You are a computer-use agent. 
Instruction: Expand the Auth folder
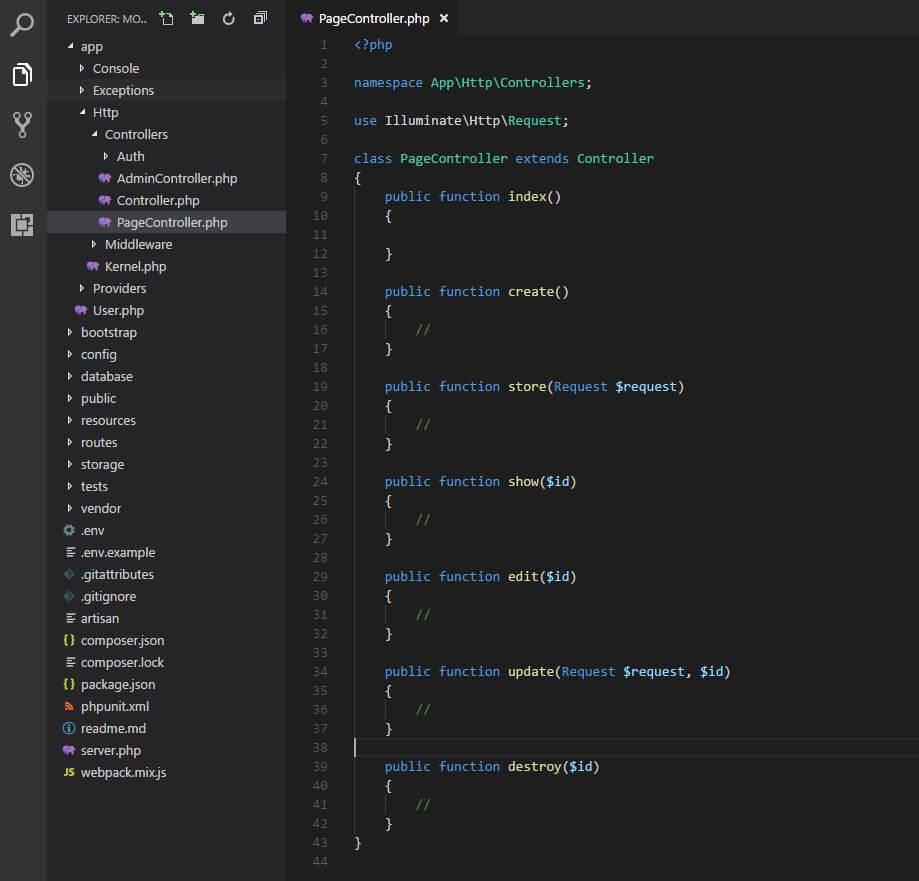[130, 156]
